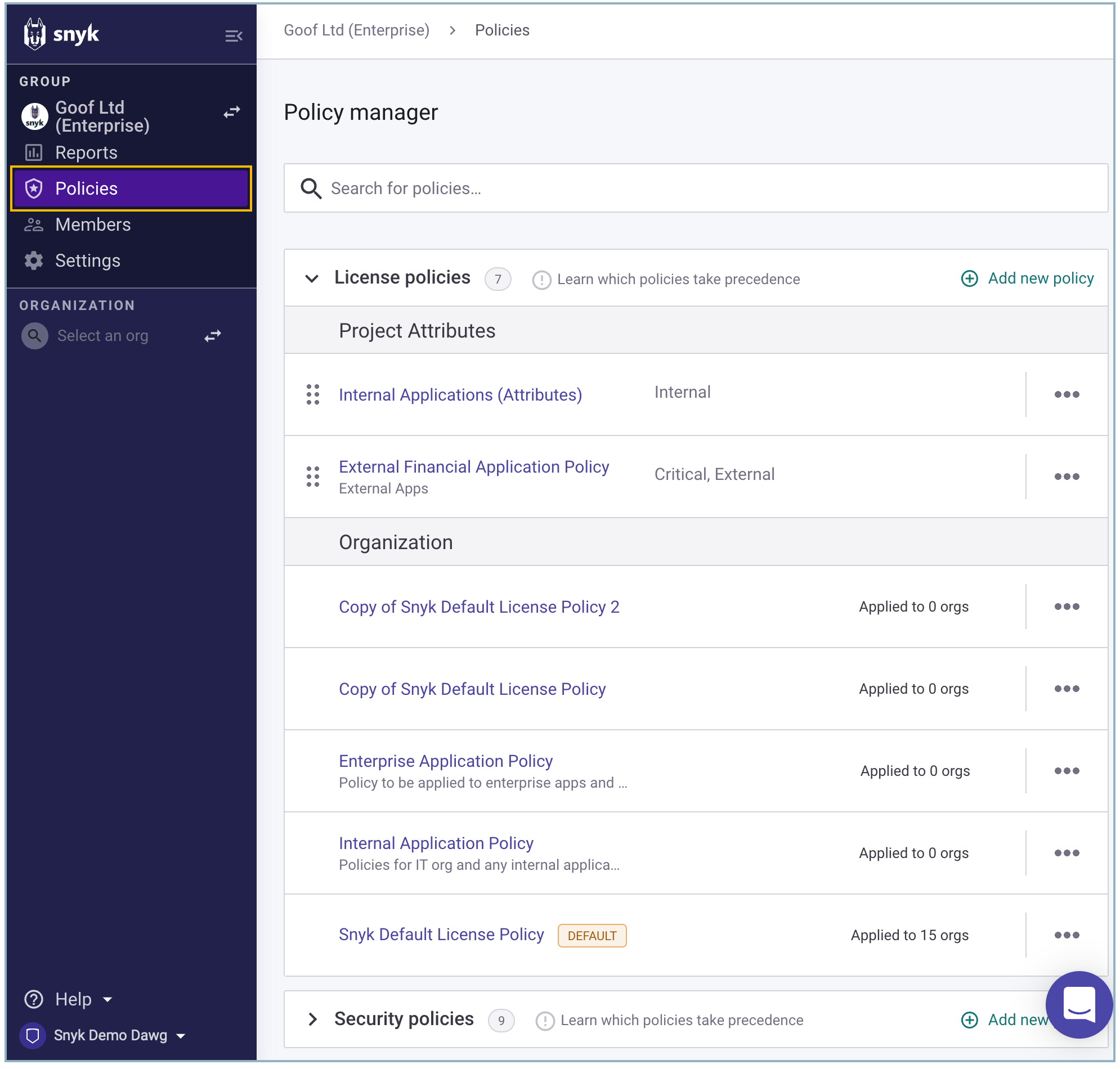Open Copy of Snyk Default License Policy 2
Screen dimensions: 1120x1069
coord(480,608)
